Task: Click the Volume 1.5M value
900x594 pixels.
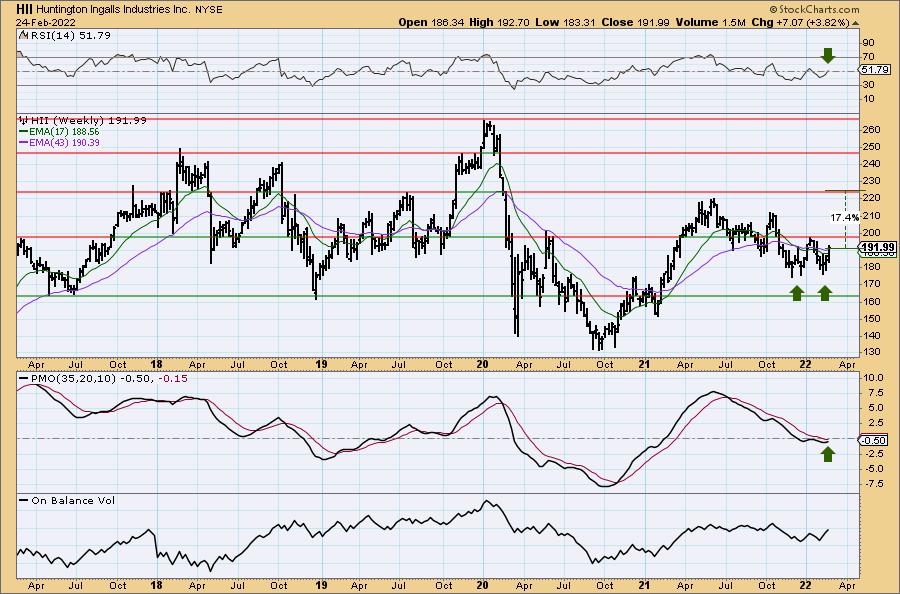Action: click(710, 22)
